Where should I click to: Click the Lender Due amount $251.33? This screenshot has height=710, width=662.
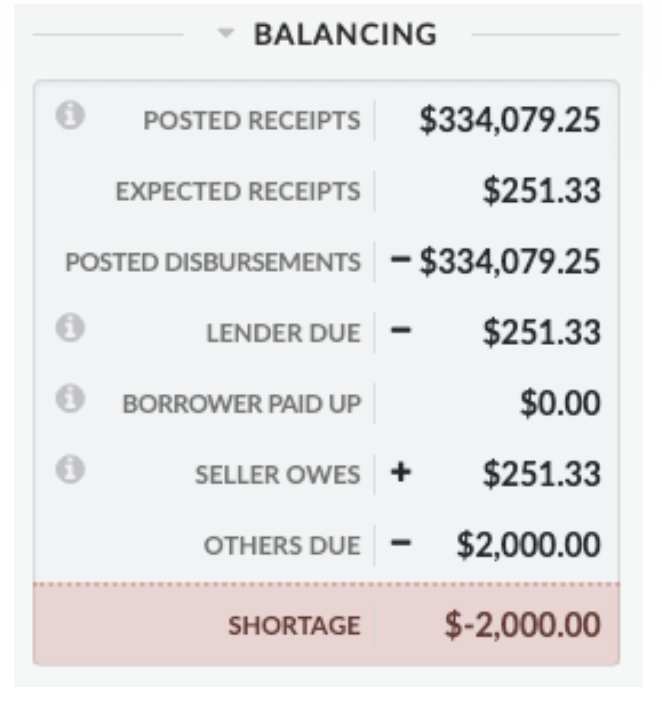(541, 334)
